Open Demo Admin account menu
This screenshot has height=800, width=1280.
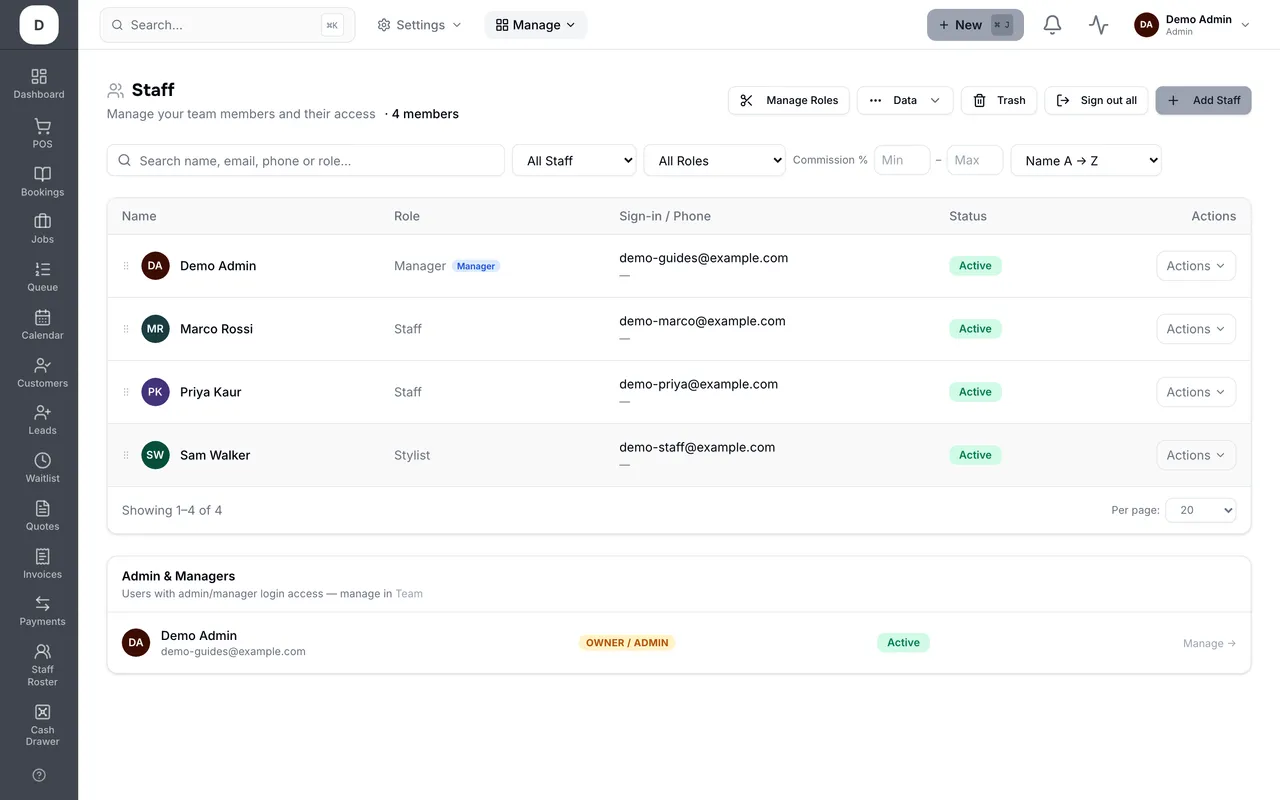1192,25
